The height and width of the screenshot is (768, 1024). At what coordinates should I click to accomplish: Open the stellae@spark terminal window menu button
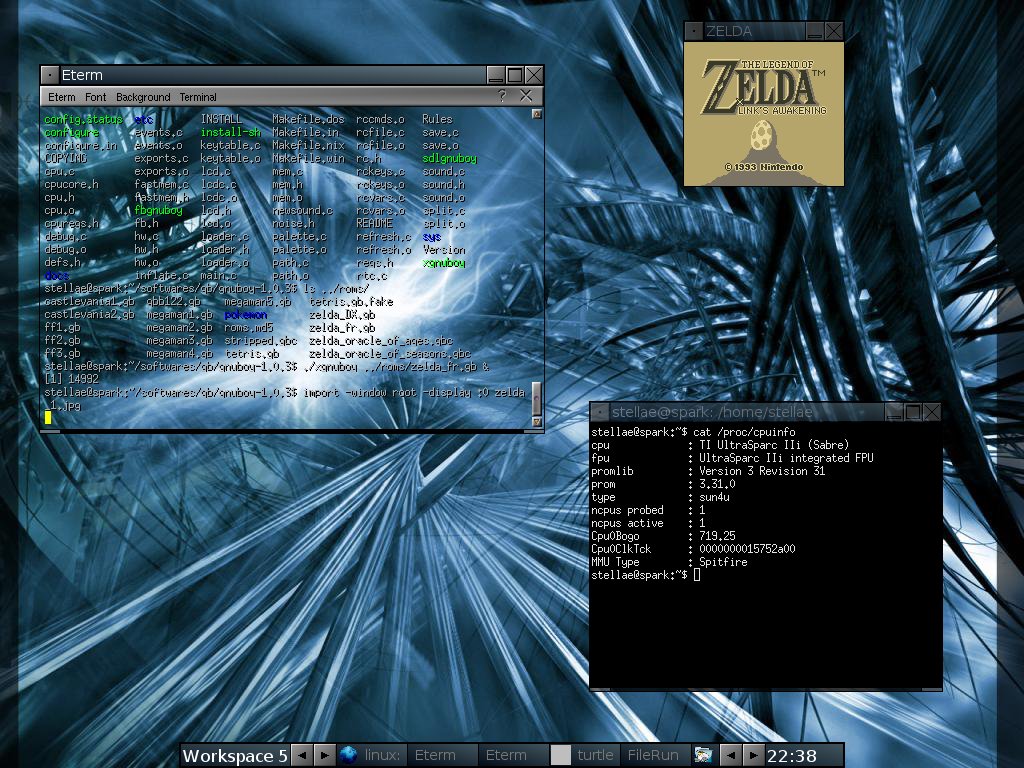(599, 412)
